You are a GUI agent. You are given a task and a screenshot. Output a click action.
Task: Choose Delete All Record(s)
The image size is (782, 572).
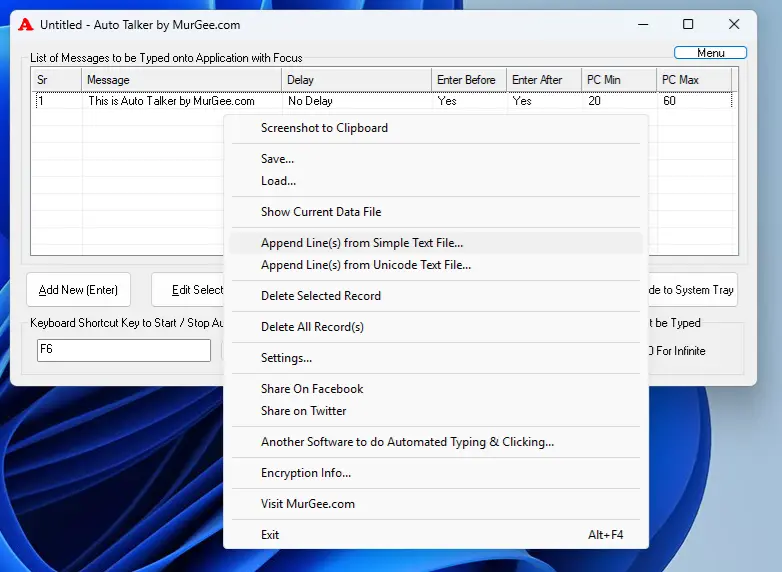(x=436, y=327)
